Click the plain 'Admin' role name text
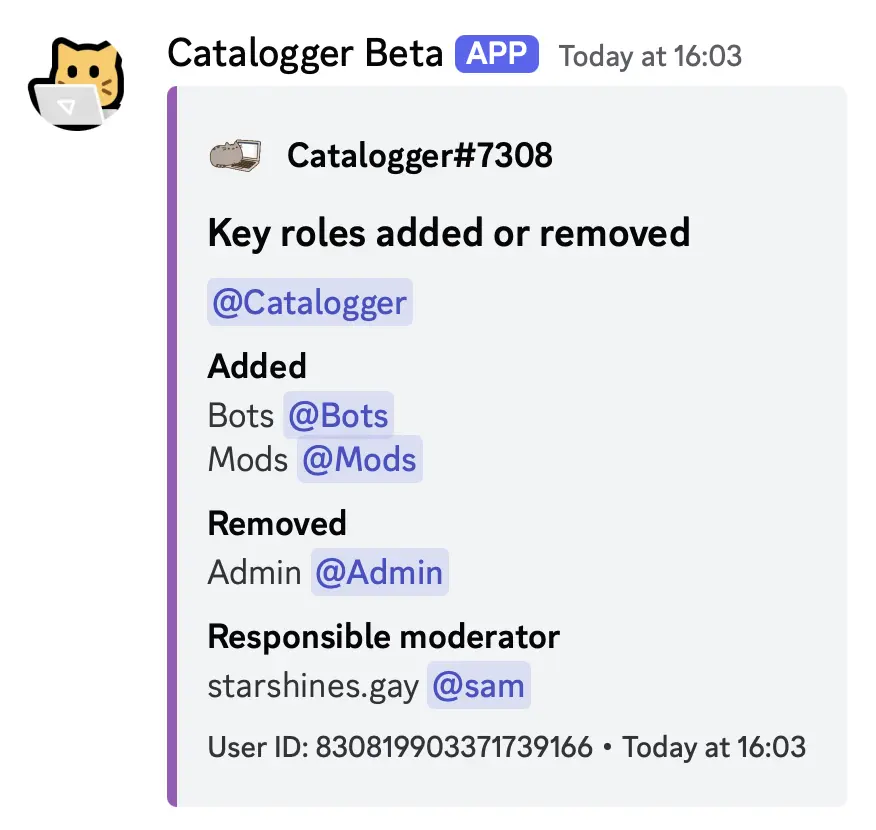This screenshot has width=876, height=830. pos(254,573)
